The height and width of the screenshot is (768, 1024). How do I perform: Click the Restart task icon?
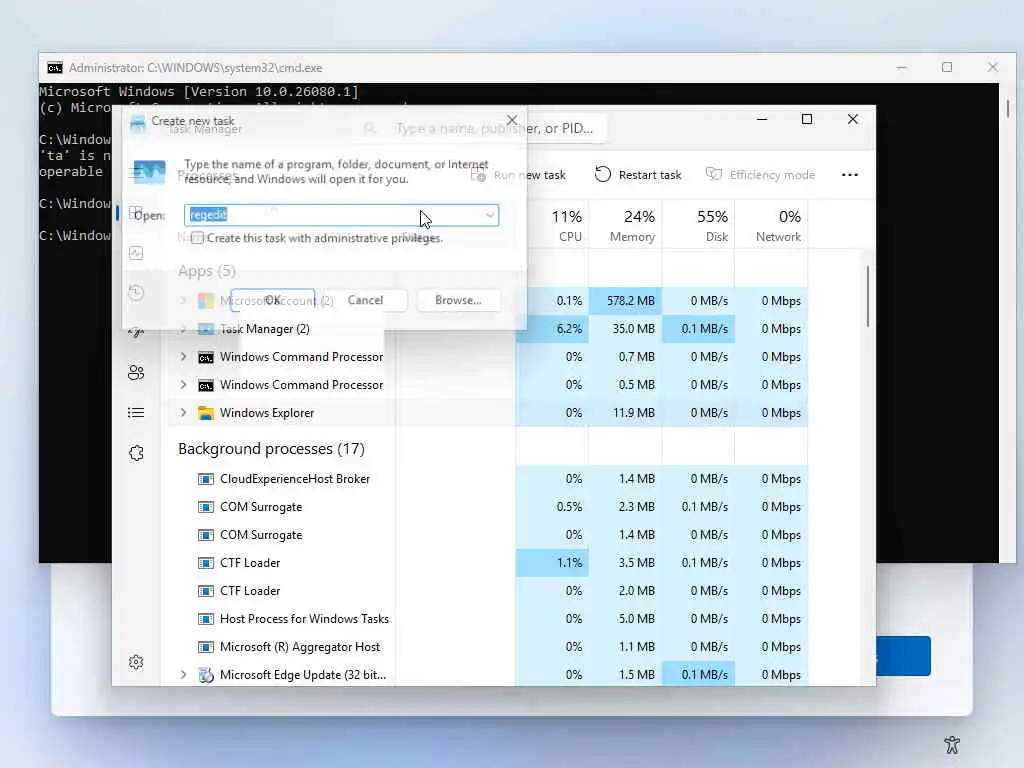602,174
